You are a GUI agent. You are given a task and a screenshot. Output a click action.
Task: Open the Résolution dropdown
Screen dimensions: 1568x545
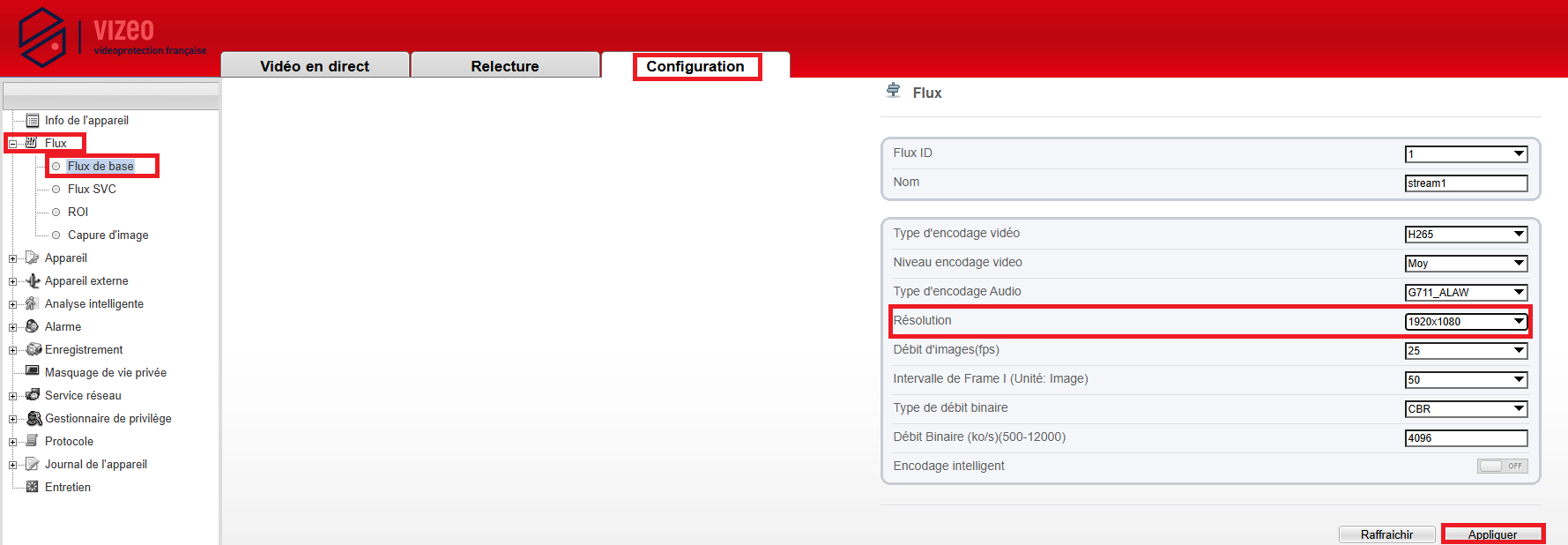tap(1466, 322)
